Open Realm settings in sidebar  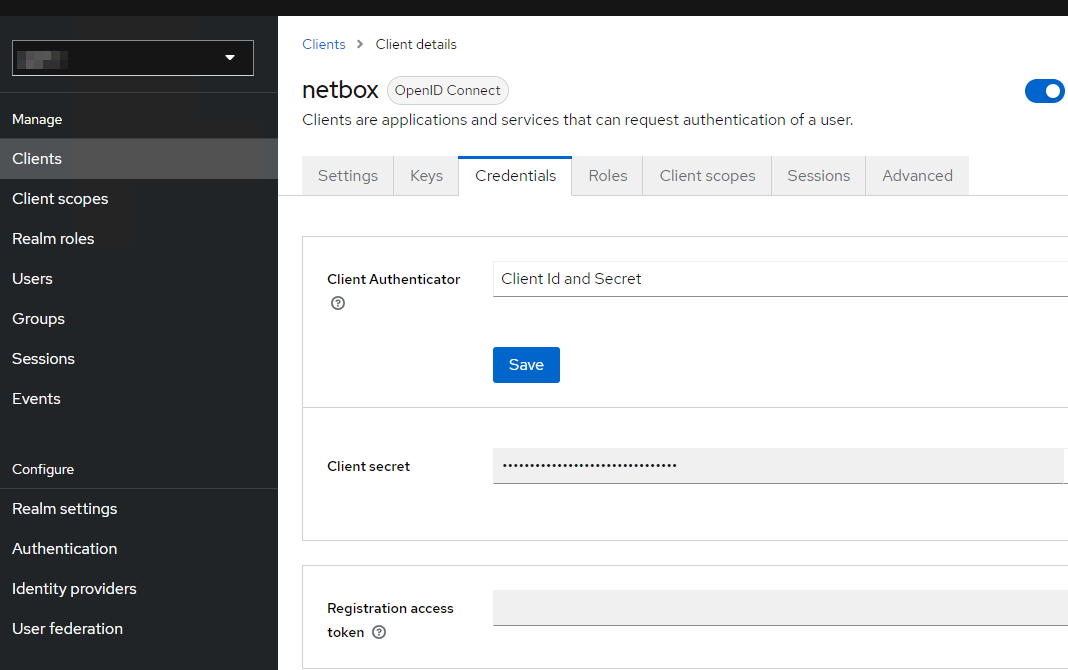tap(65, 509)
